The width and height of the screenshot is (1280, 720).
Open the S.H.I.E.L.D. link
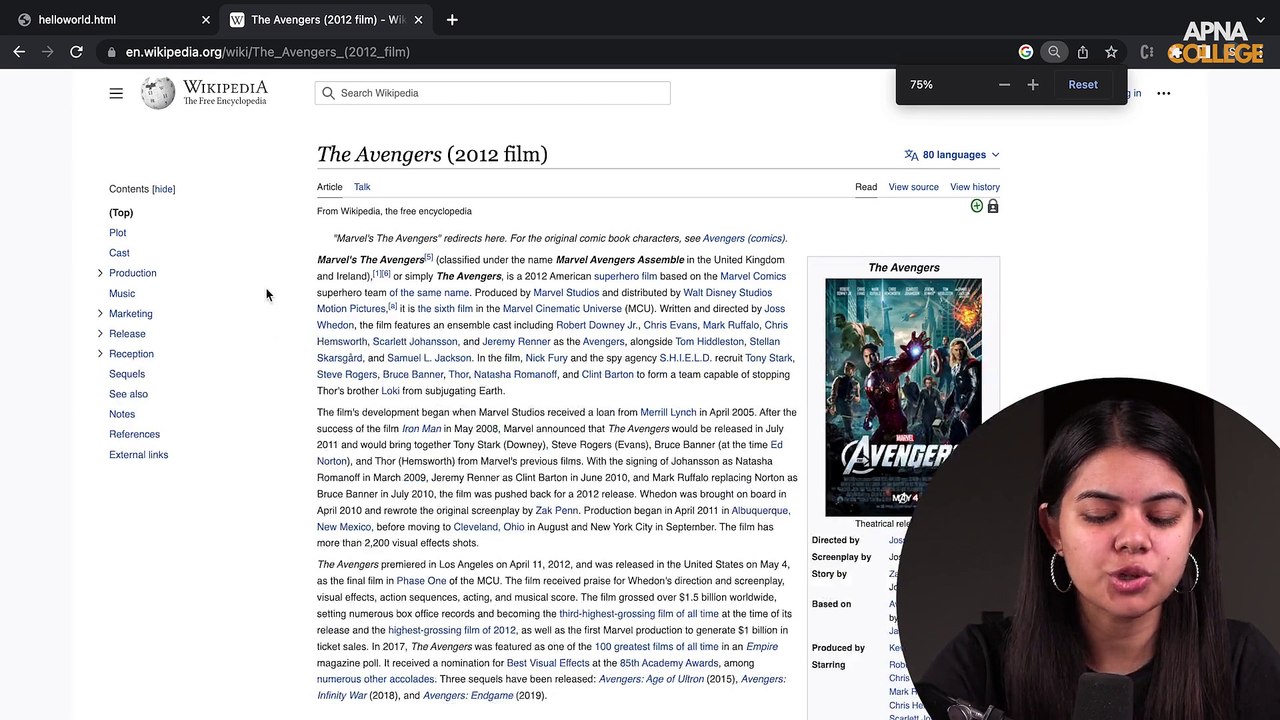[685, 358]
